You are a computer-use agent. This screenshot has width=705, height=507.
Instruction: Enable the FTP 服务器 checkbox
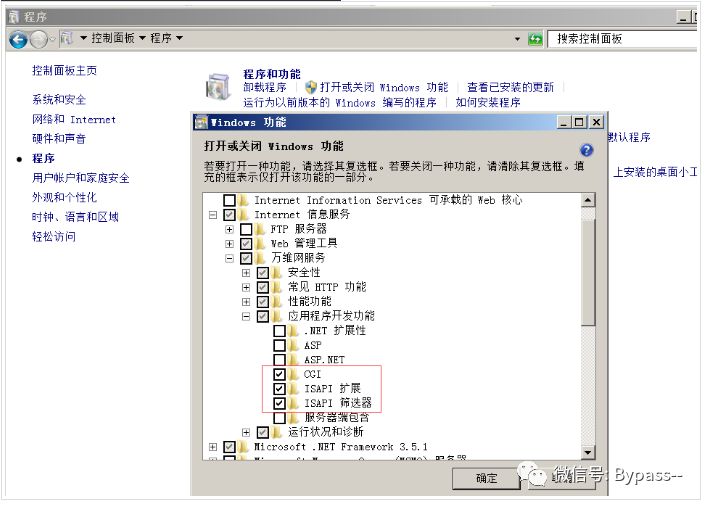tap(246, 229)
